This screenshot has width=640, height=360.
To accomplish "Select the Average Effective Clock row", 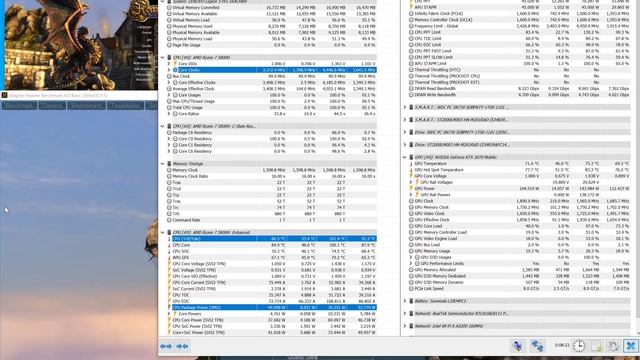I will [x=271, y=89].
